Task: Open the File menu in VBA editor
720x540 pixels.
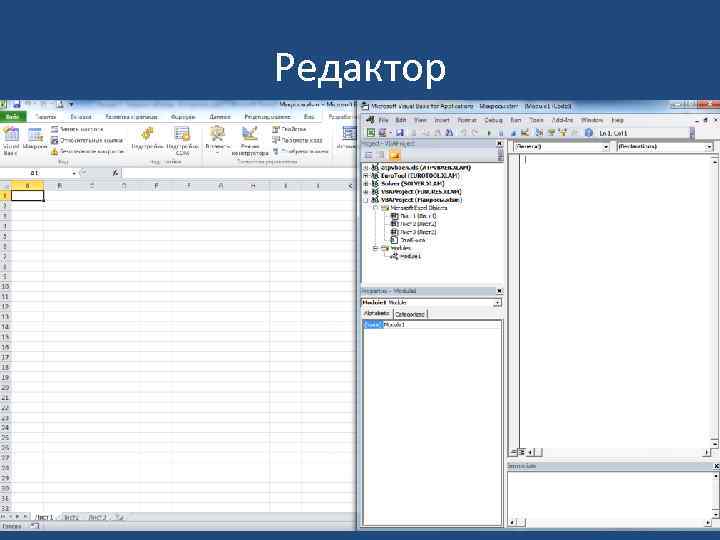Action: (x=384, y=120)
